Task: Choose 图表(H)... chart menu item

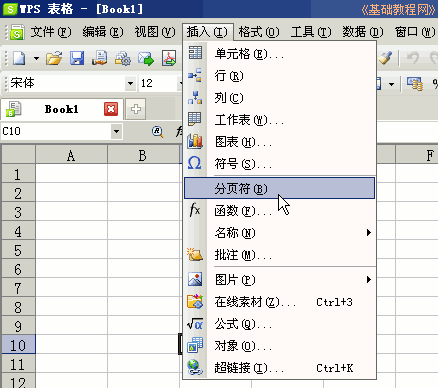Action: tap(279, 142)
